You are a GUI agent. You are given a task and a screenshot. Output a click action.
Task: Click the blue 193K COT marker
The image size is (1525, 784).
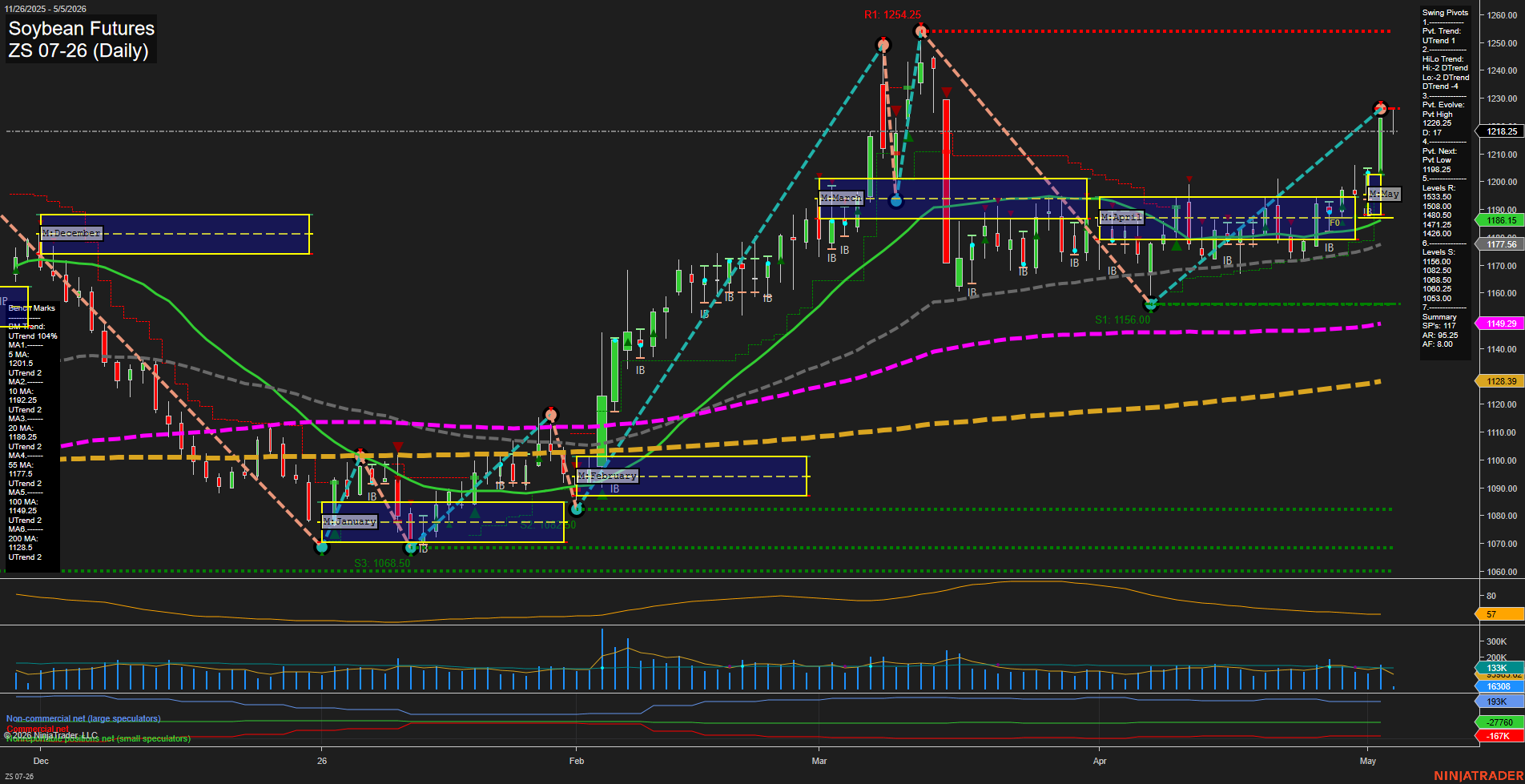pos(1499,702)
